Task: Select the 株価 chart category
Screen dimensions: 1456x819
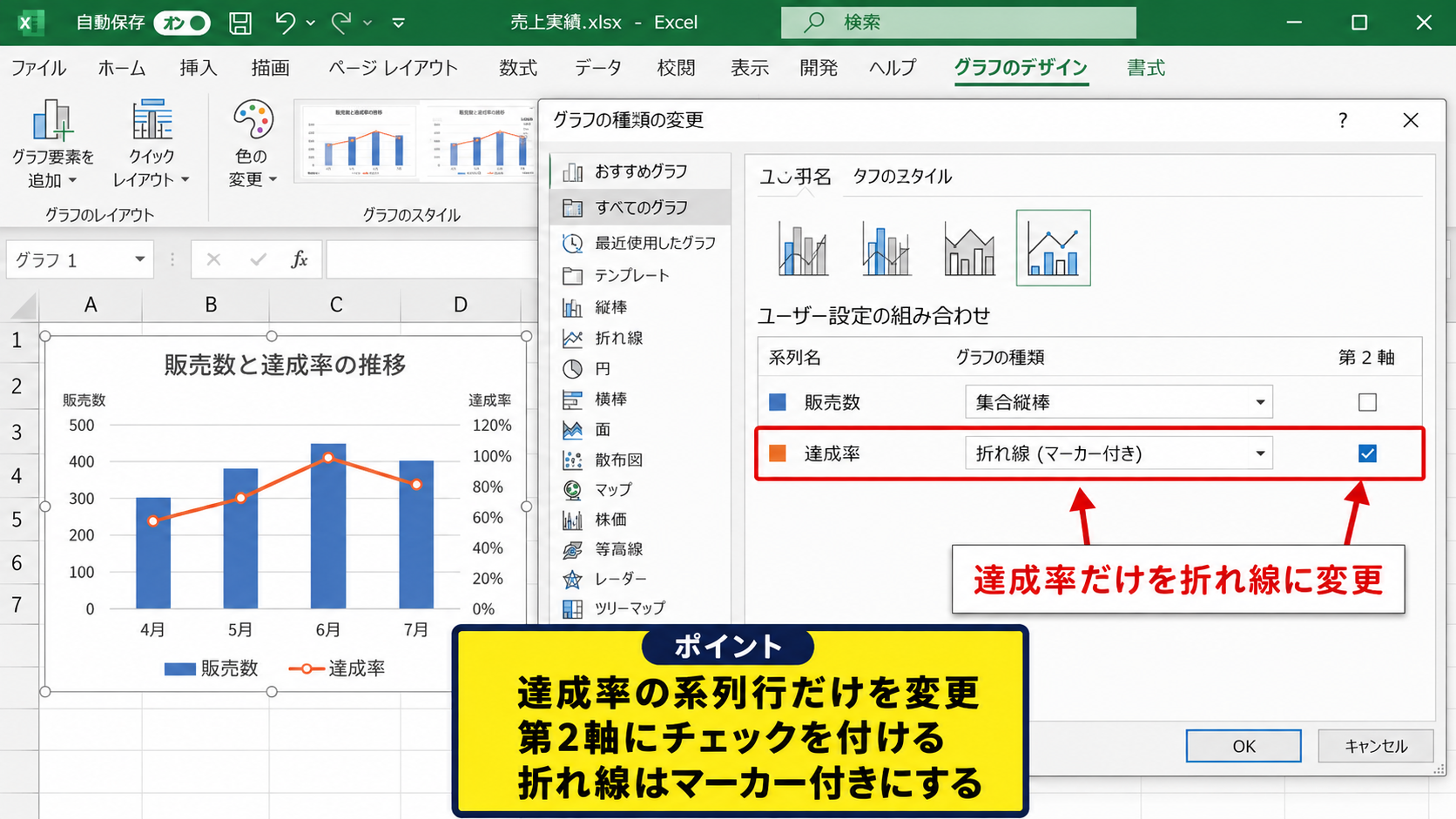Action: (x=610, y=520)
